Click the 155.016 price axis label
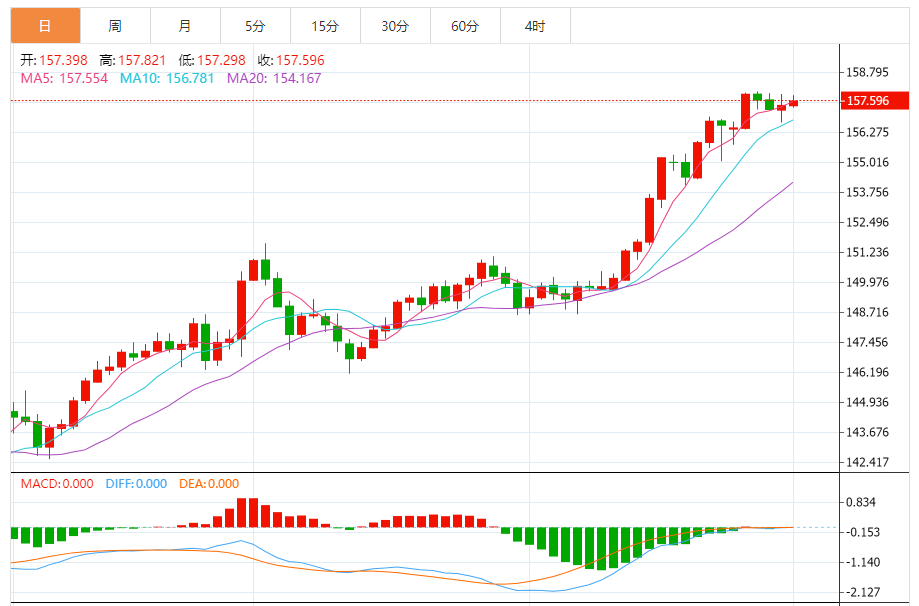919x606 pixels. tap(867, 162)
